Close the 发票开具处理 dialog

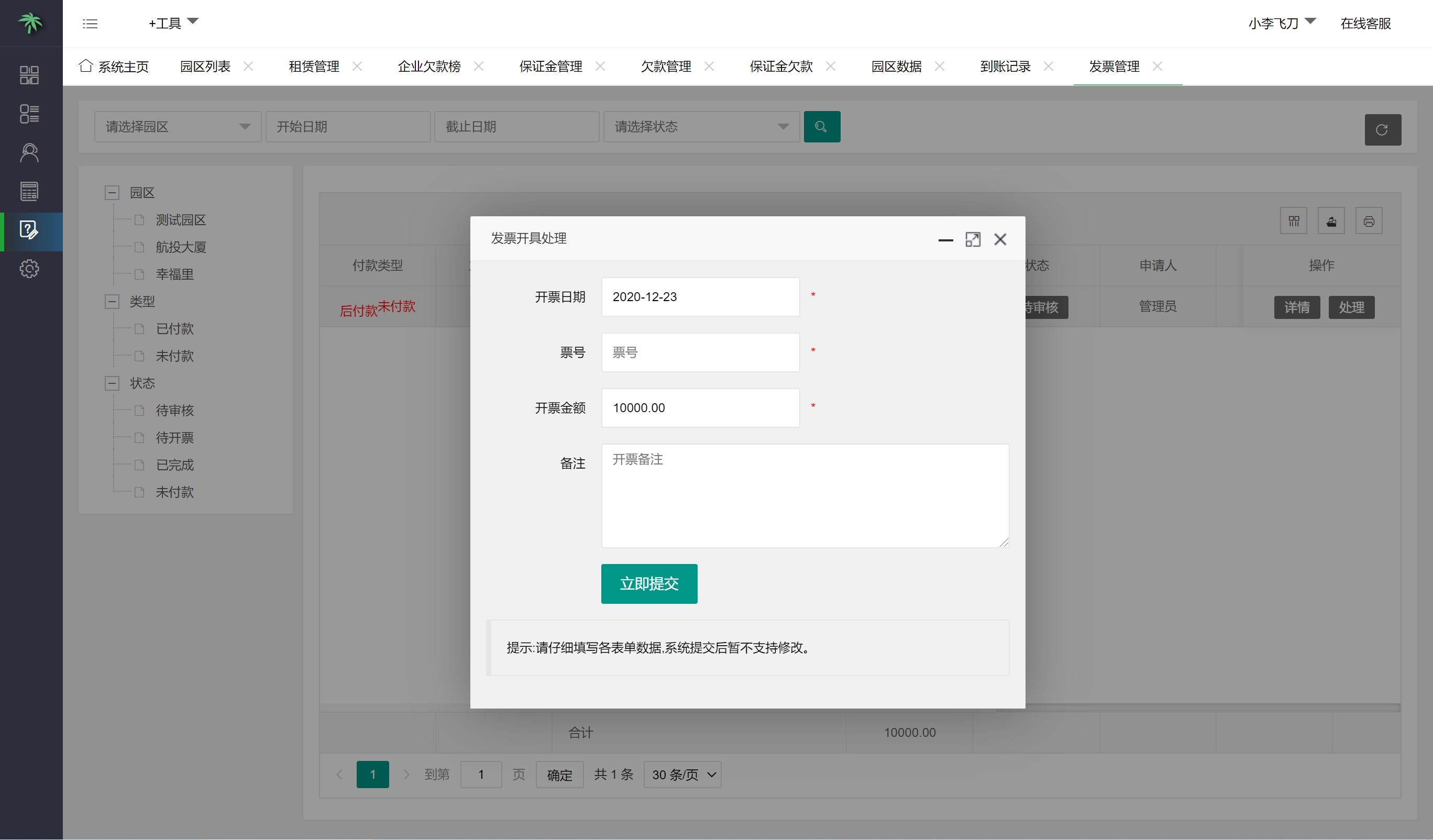click(1000, 239)
